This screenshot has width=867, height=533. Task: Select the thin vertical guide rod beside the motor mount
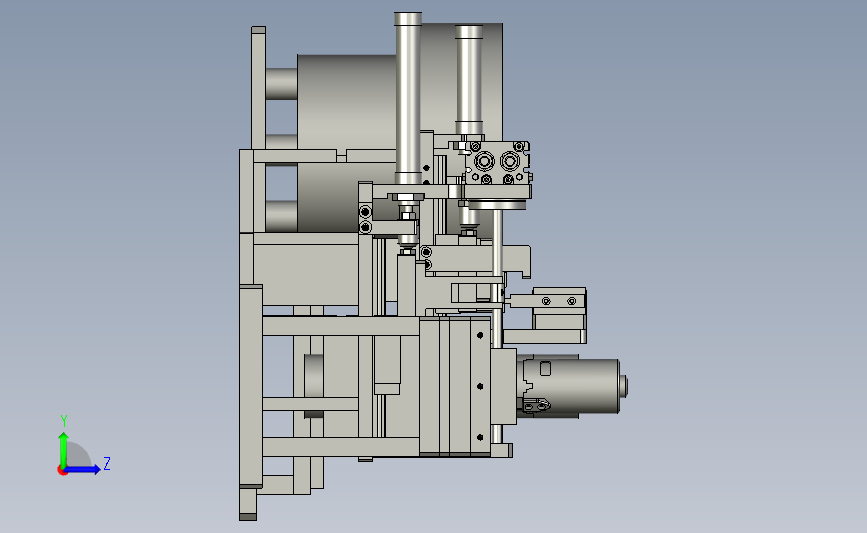pyautogui.click(x=497, y=326)
